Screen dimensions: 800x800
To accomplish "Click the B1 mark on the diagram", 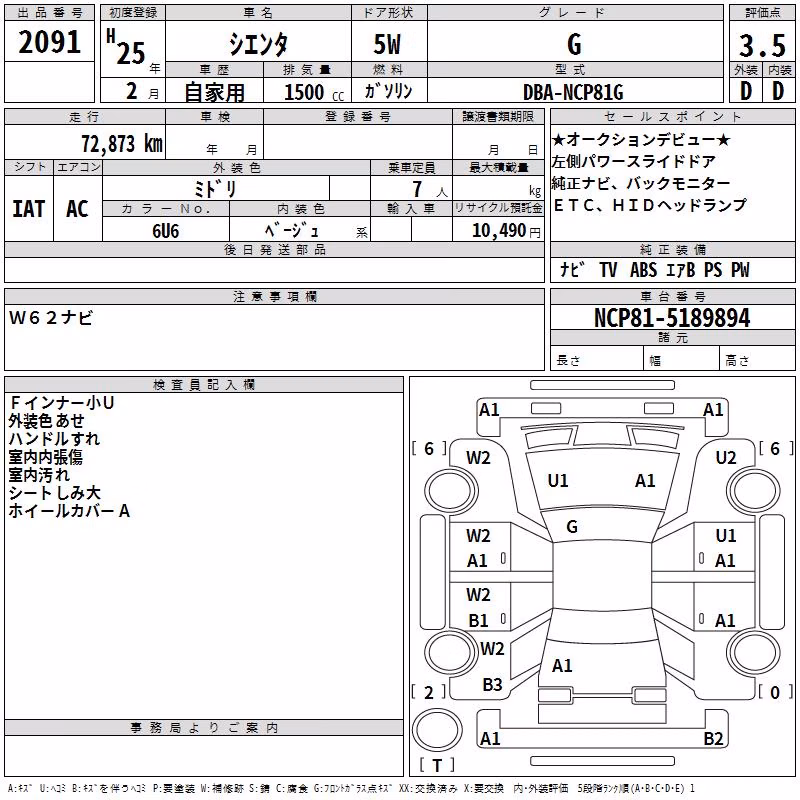I will click(x=479, y=620).
